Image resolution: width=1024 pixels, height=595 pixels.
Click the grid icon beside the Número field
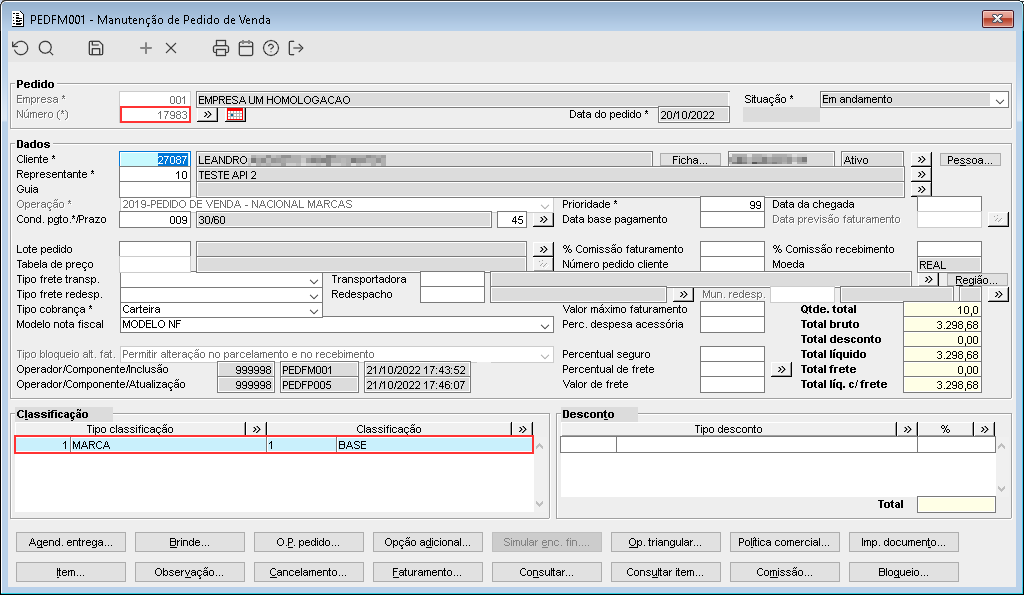pyautogui.click(x=235, y=115)
